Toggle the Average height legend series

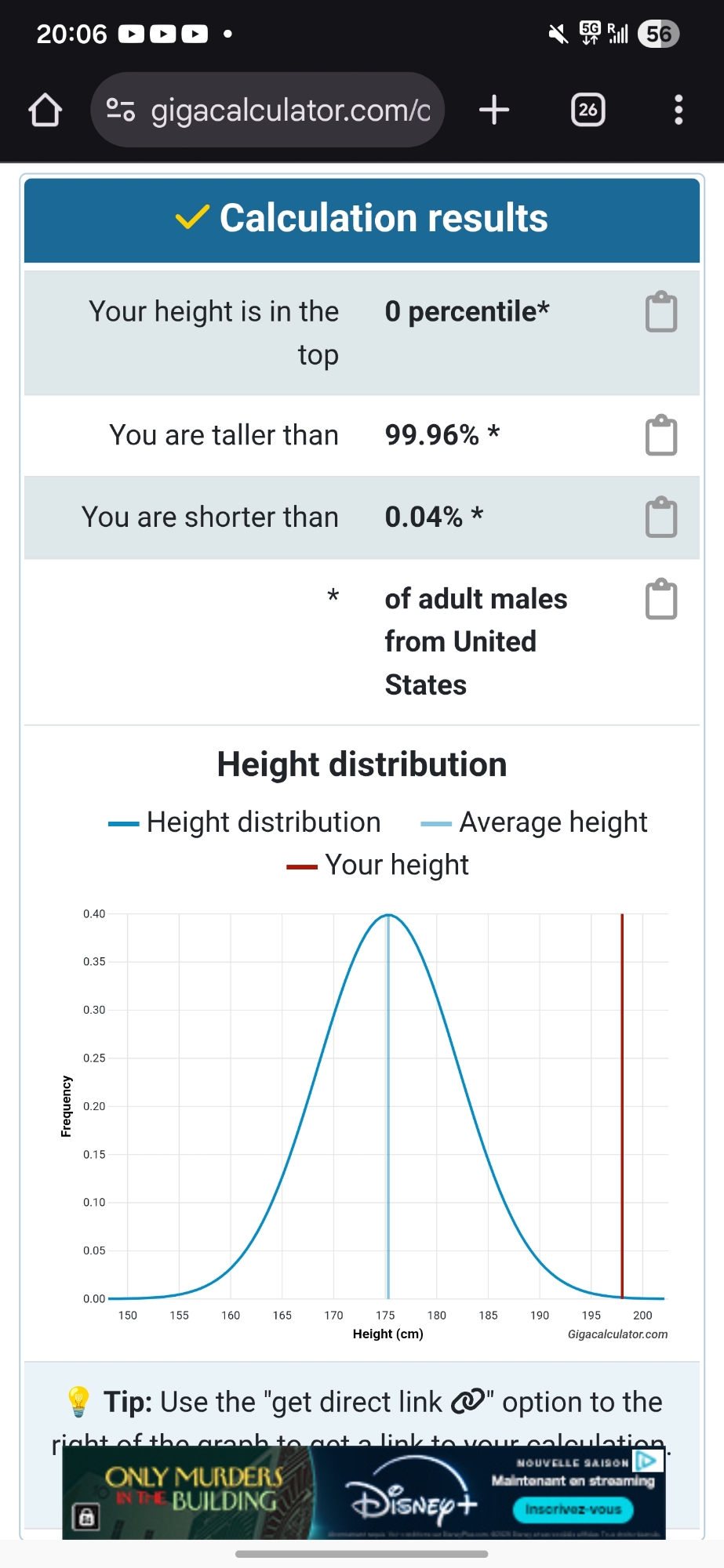(534, 822)
